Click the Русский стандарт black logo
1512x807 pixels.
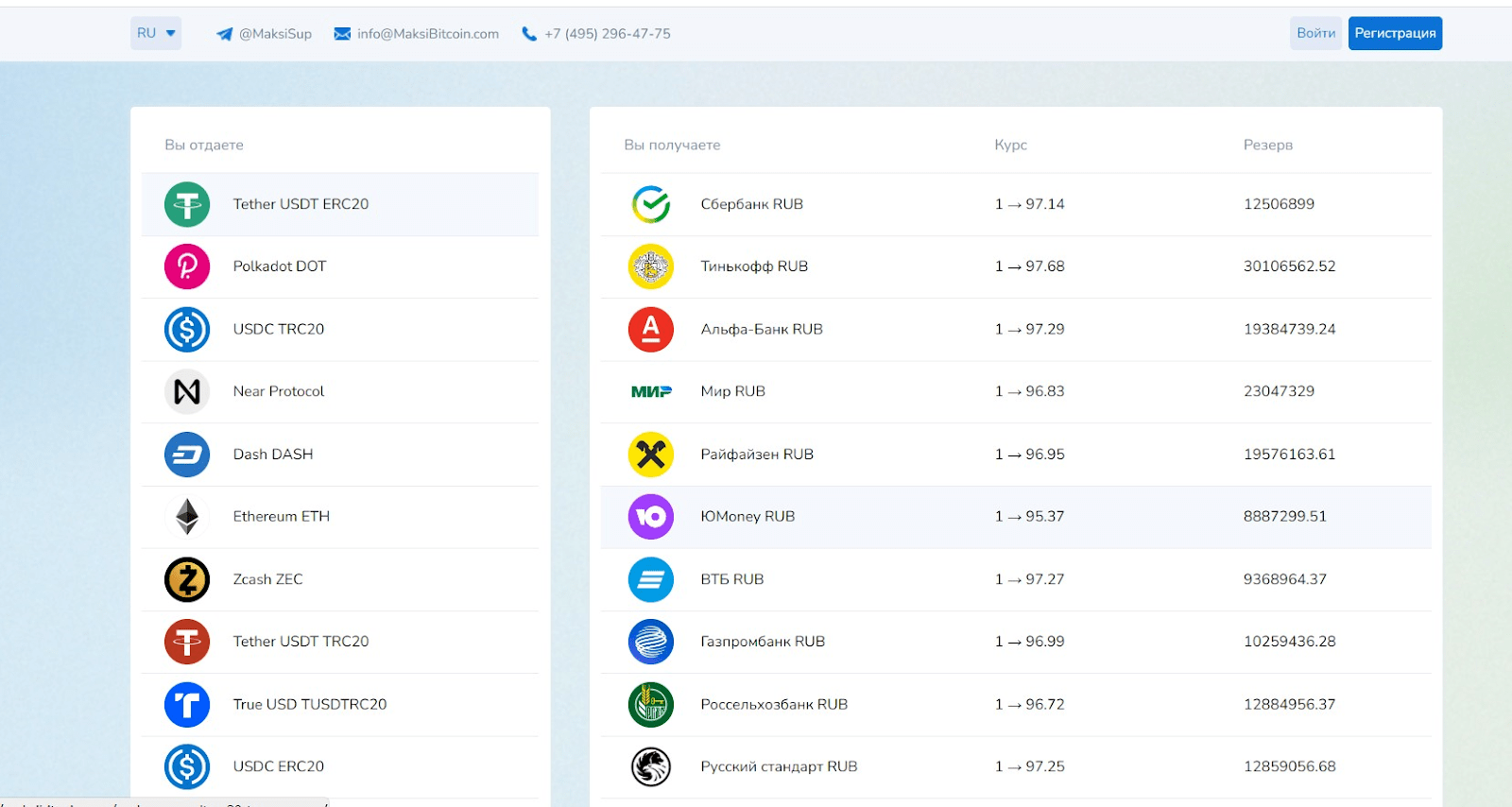651,766
